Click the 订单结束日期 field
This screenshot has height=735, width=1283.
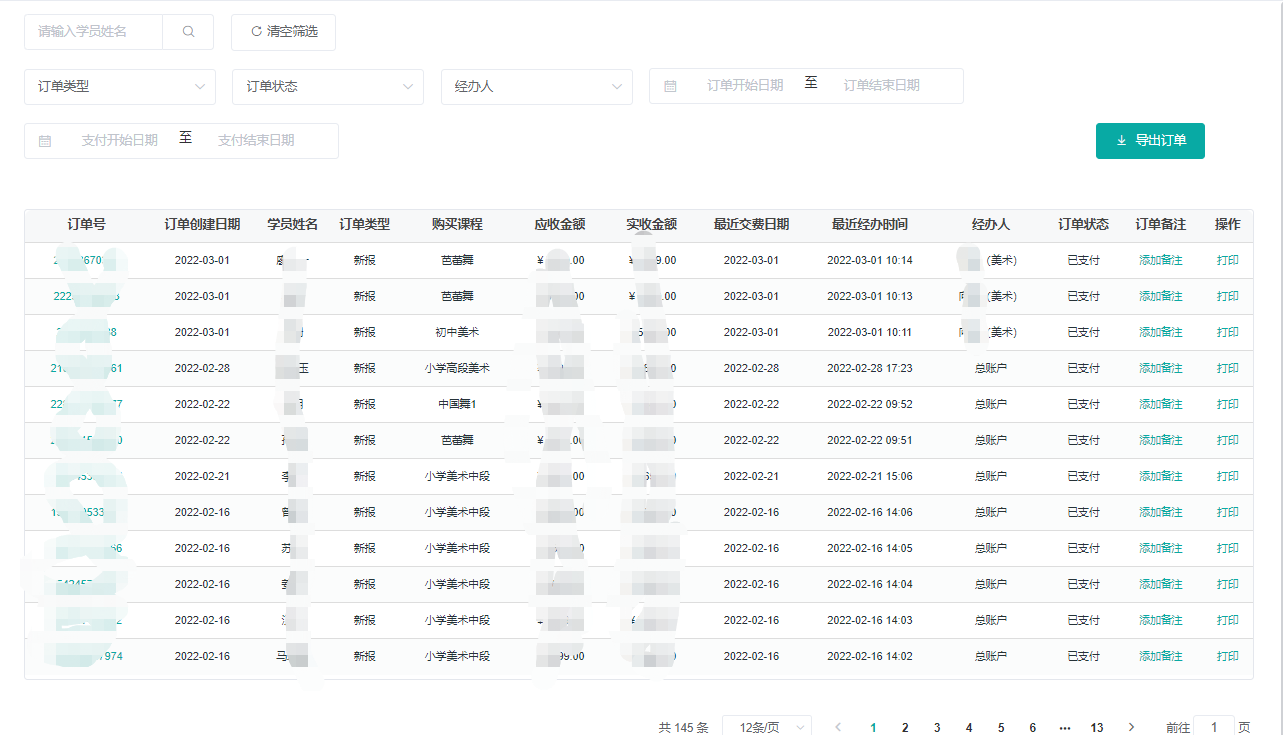point(881,86)
